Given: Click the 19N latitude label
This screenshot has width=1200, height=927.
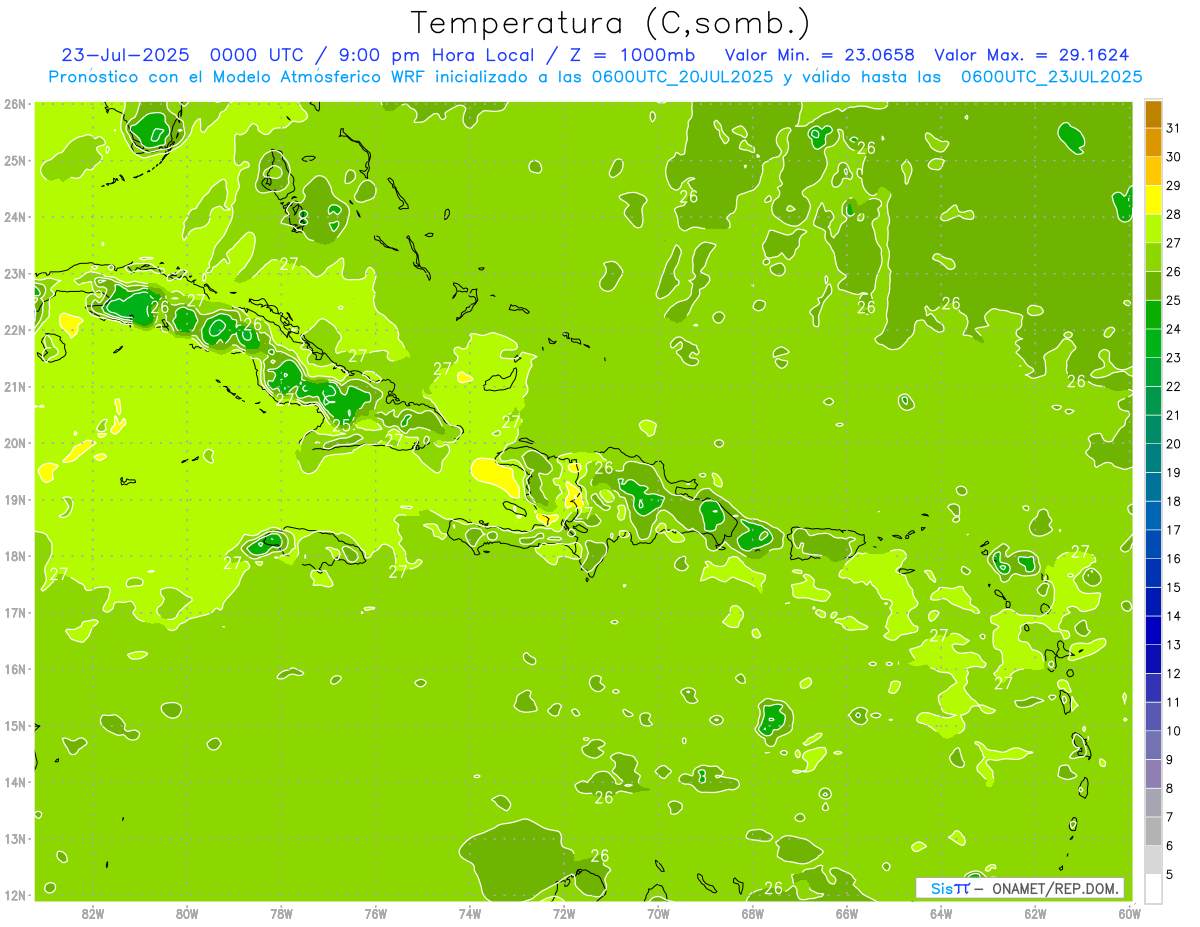Looking at the screenshot, I should pos(14,499).
